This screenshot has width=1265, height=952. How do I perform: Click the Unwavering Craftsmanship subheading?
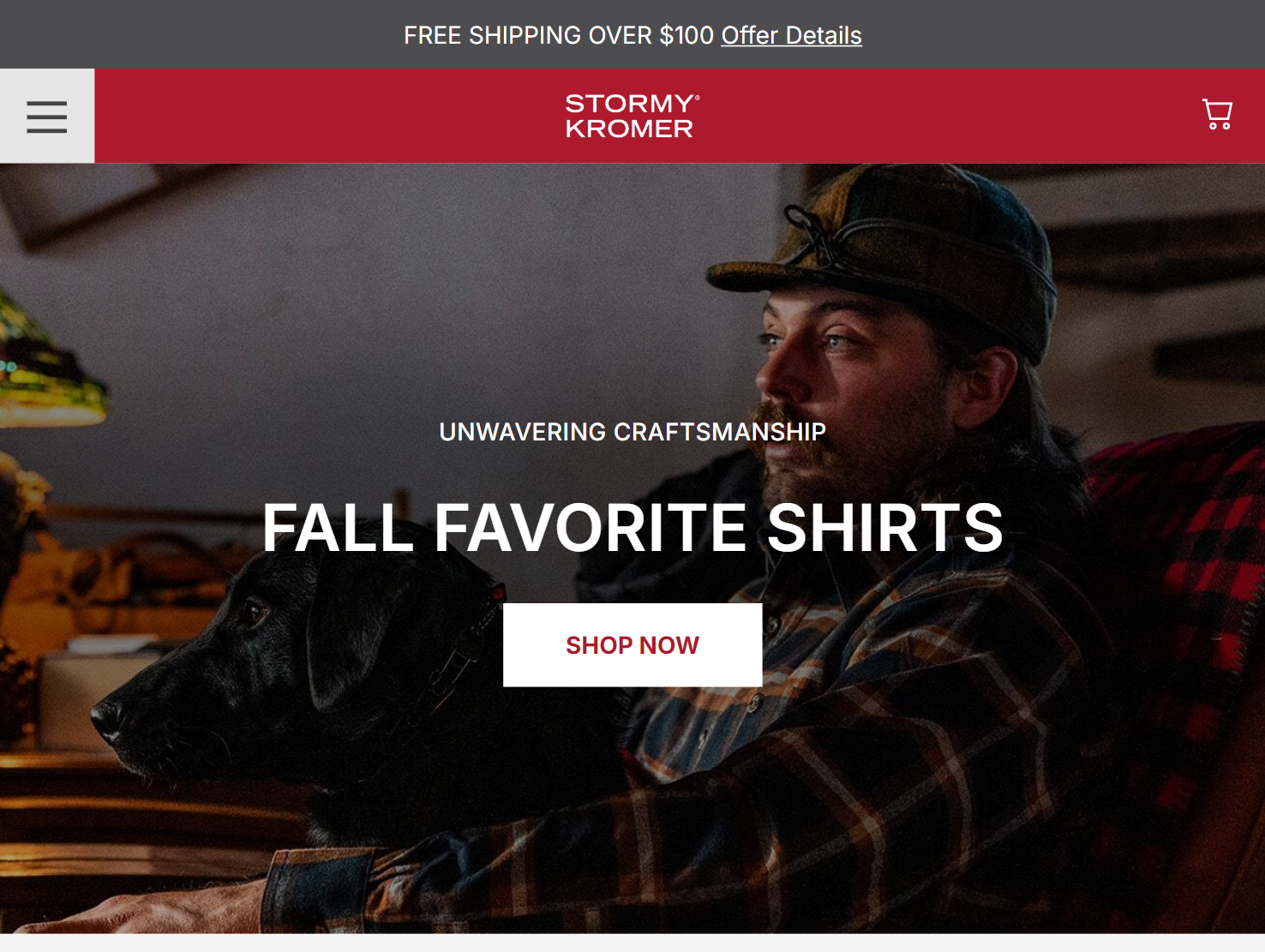click(x=632, y=432)
